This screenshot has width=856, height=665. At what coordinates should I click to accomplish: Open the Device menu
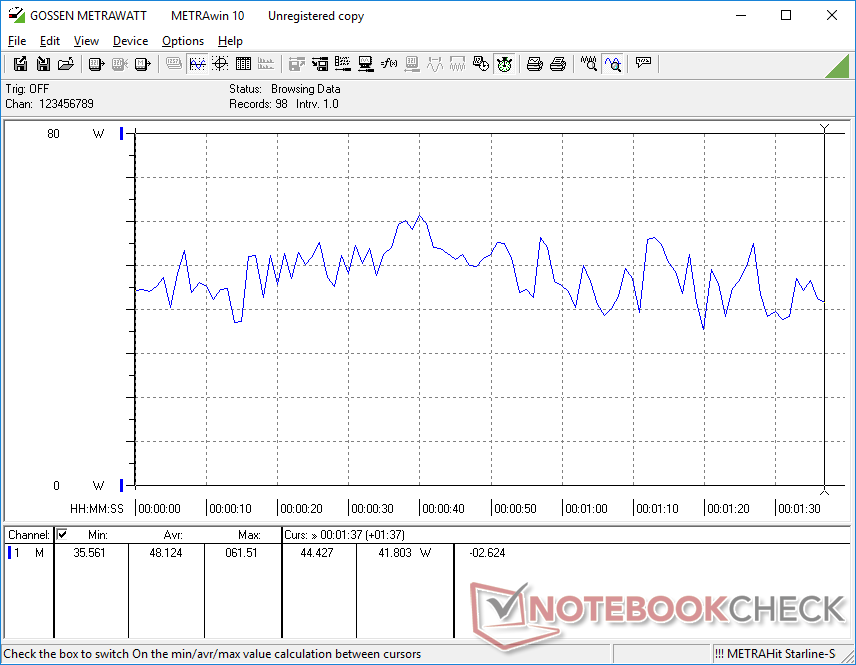(x=130, y=41)
